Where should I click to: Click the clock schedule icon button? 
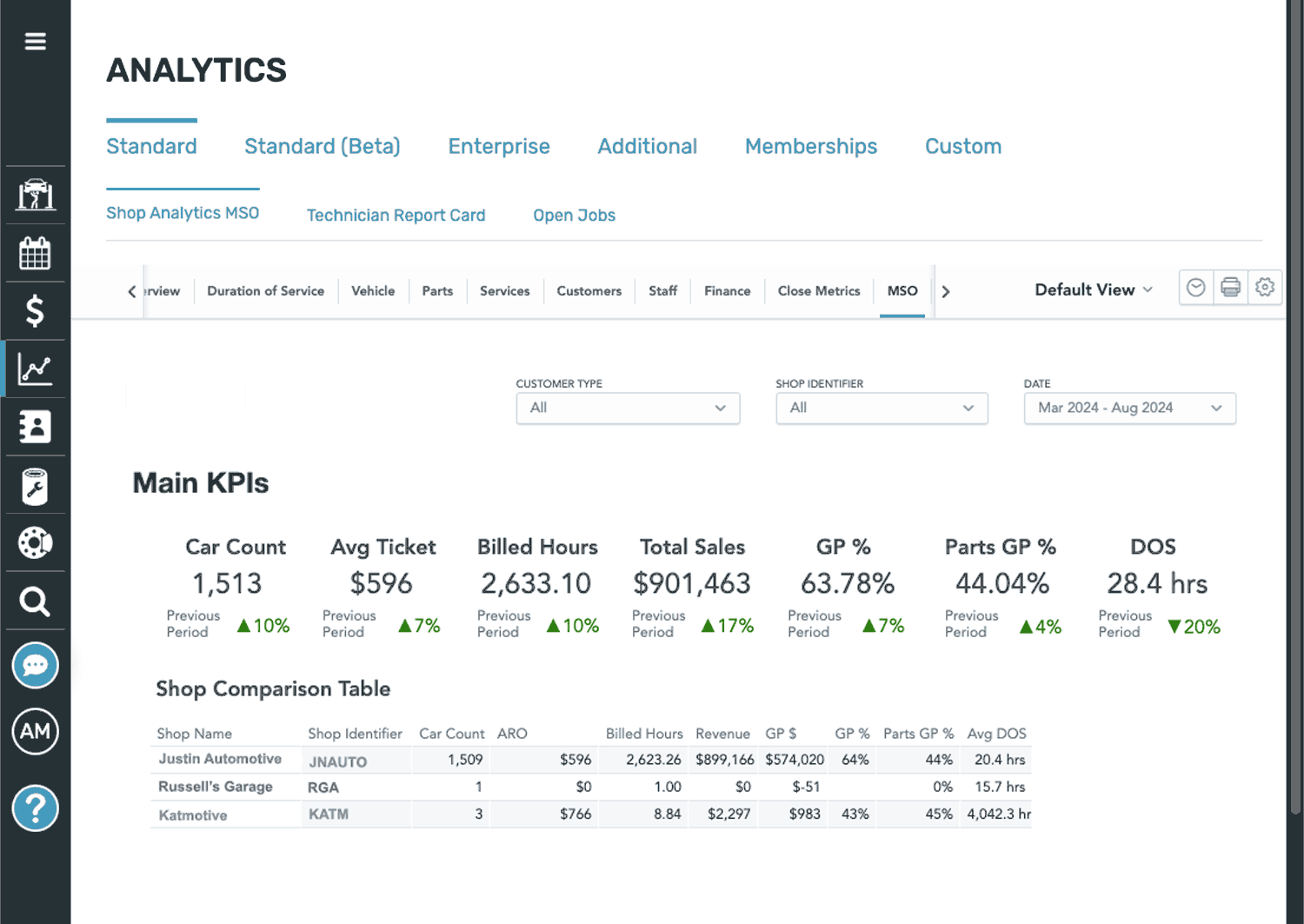[x=1196, y=288]
